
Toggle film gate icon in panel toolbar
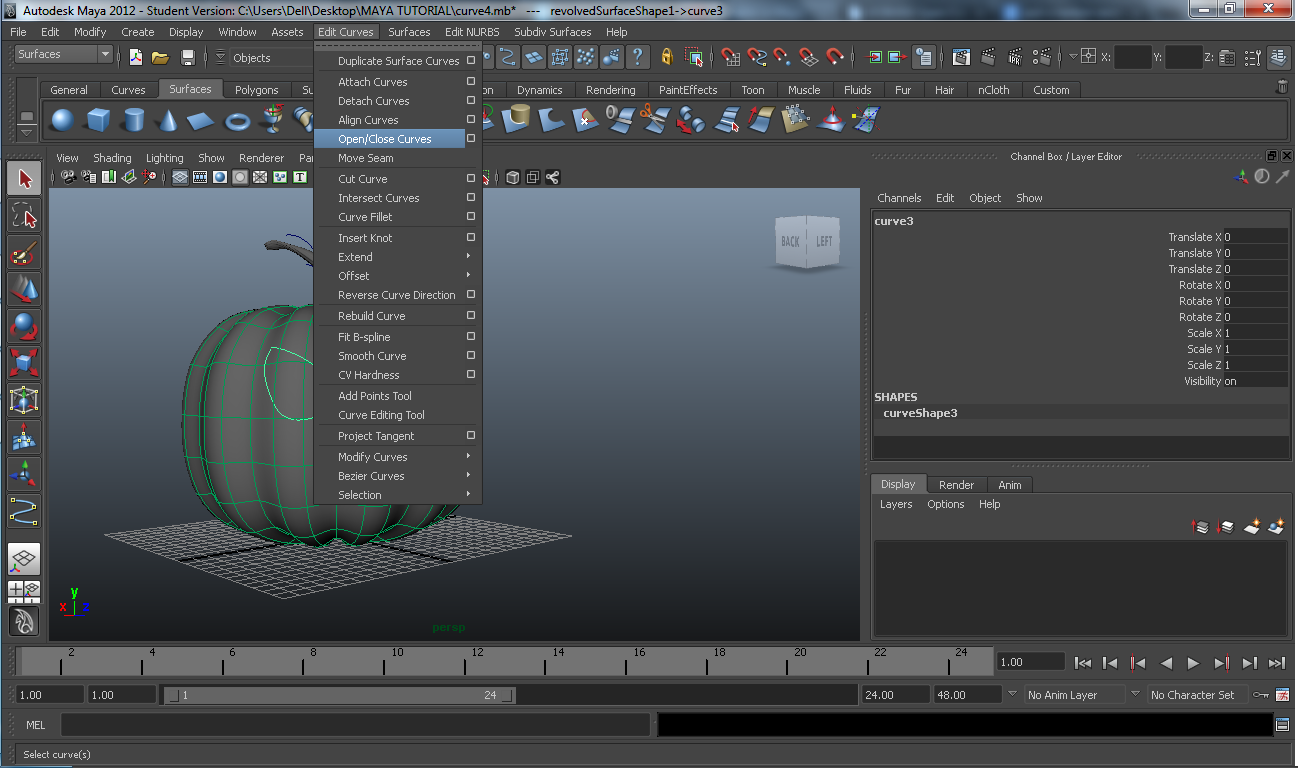point(200,177)
